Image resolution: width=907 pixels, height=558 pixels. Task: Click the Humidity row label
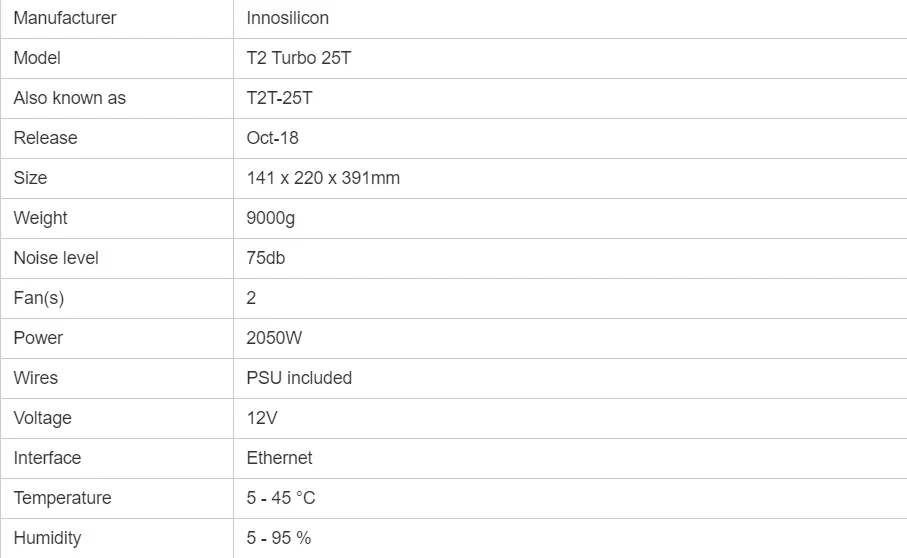click(x=47, y=538)
